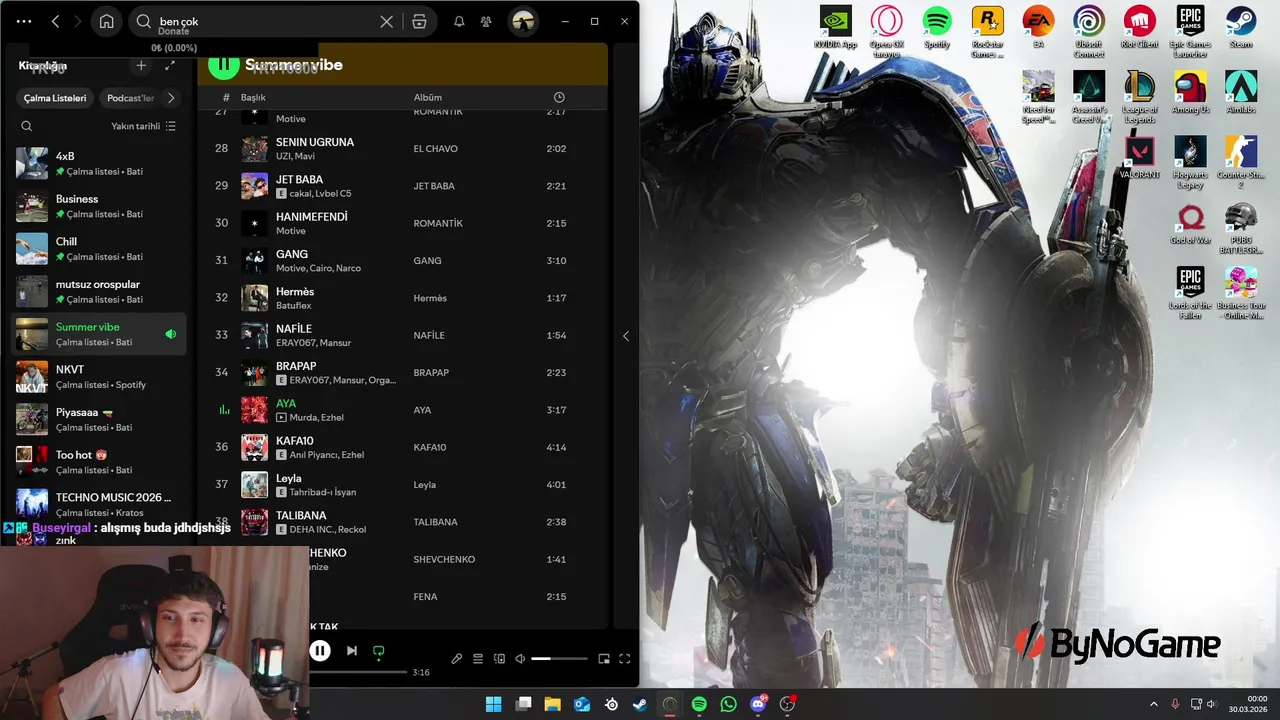Image resolution: width=1280 pixels, height=720 pixels.
Task: Search within the library sidebar
Action: pos(27,126)
